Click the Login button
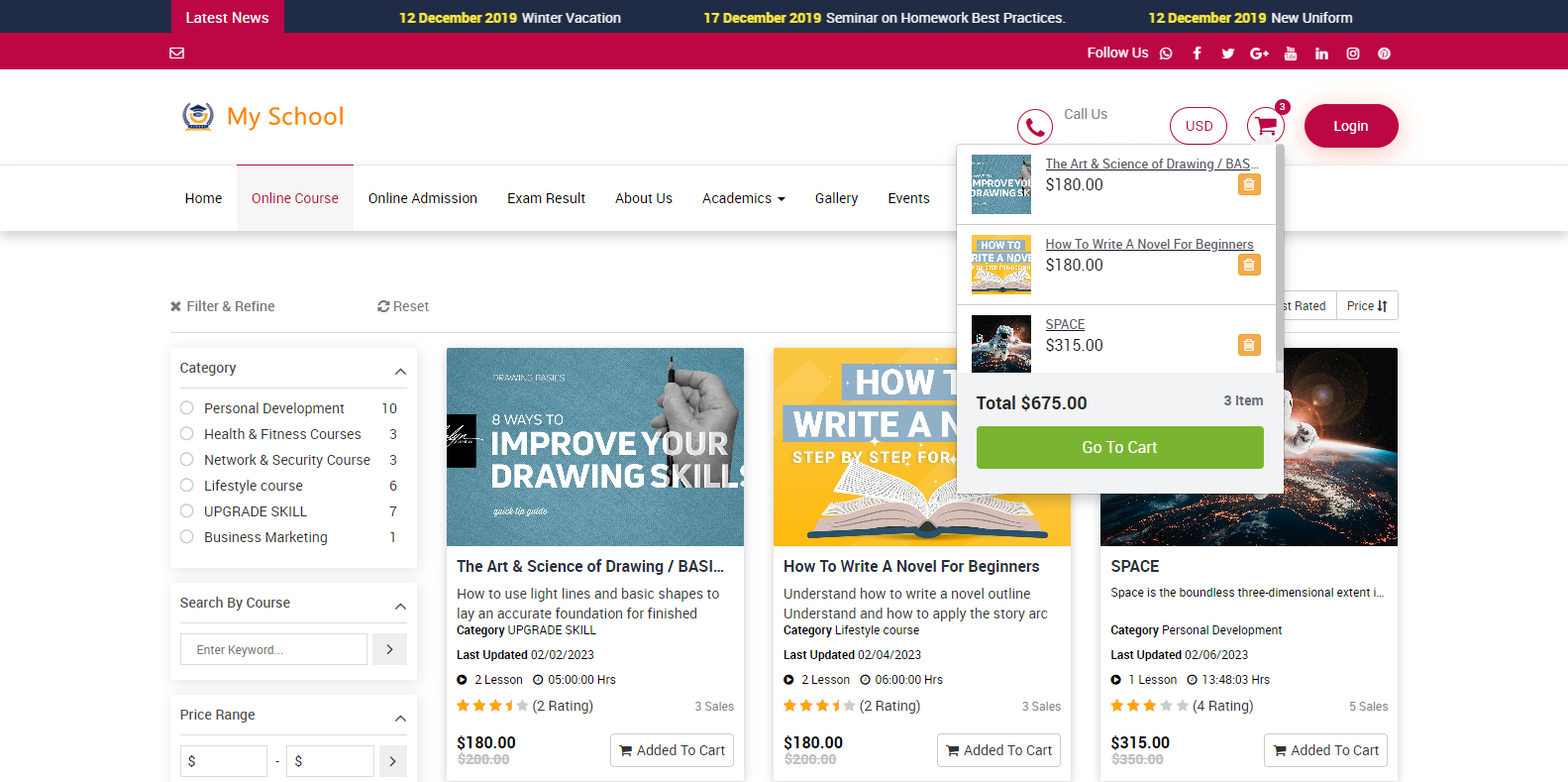1568x782 pixels. click(1350, 126)
